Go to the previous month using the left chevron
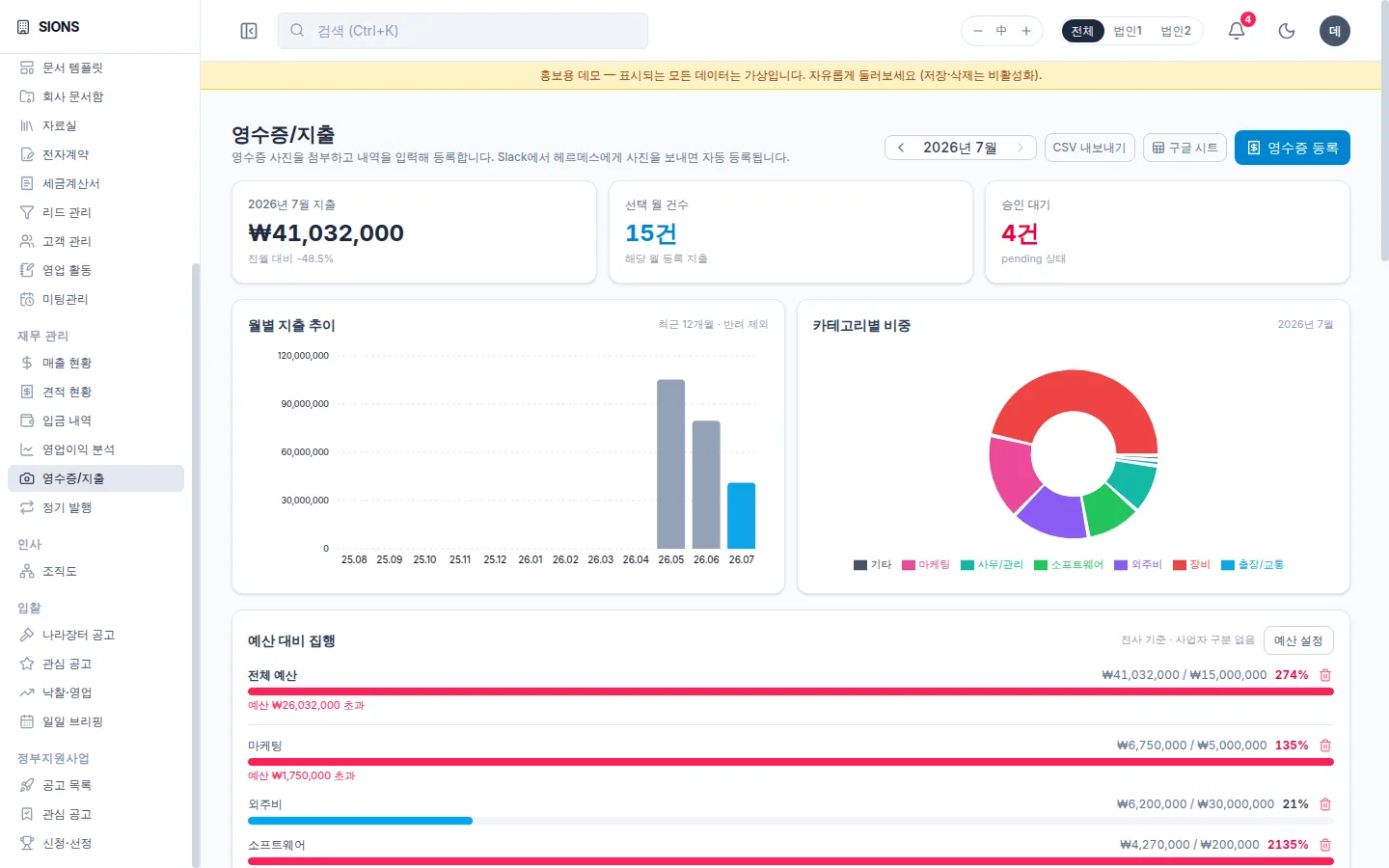1389x868 pixels. tap(901, 148)
